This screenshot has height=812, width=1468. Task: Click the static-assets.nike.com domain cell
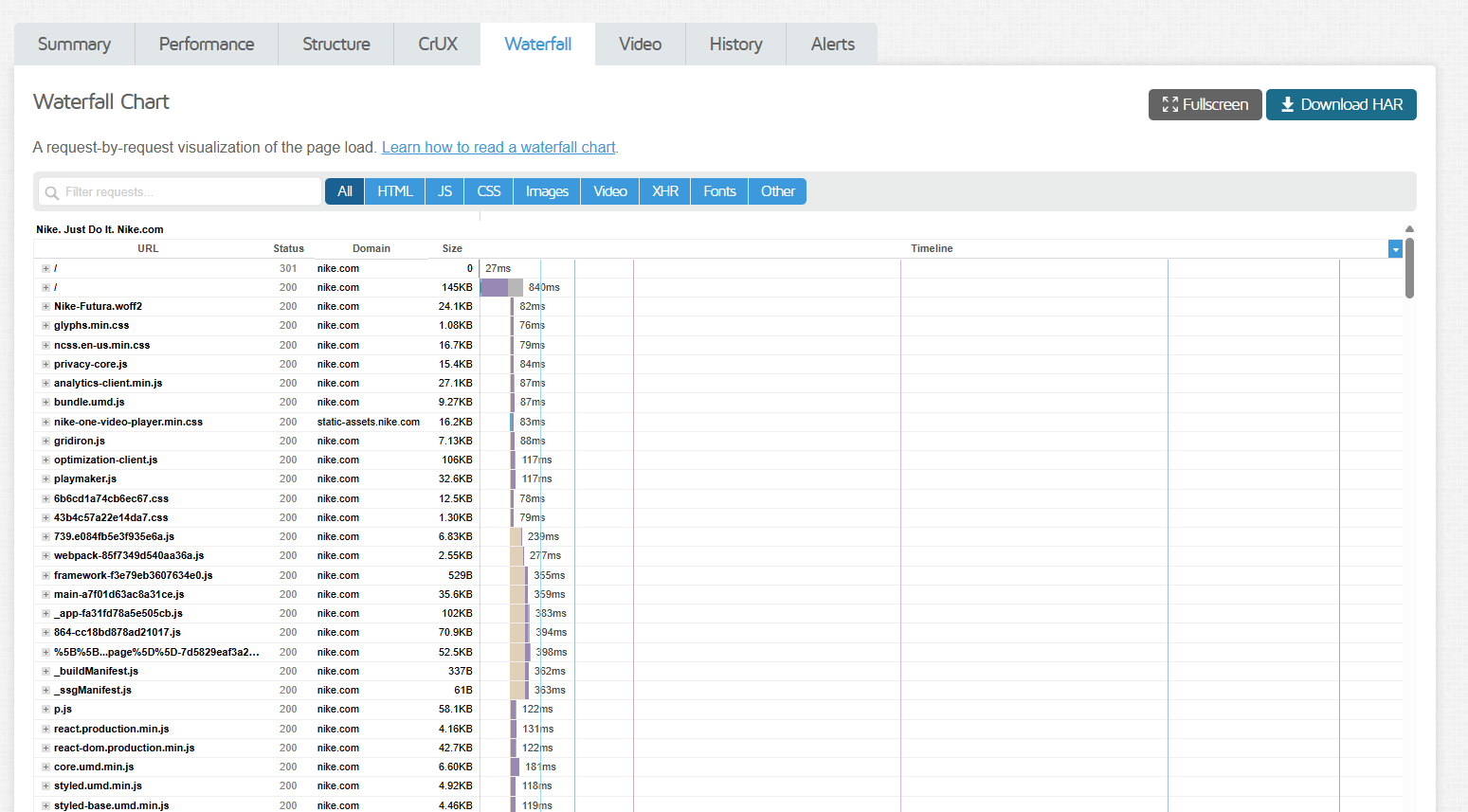tap(369, 423)
